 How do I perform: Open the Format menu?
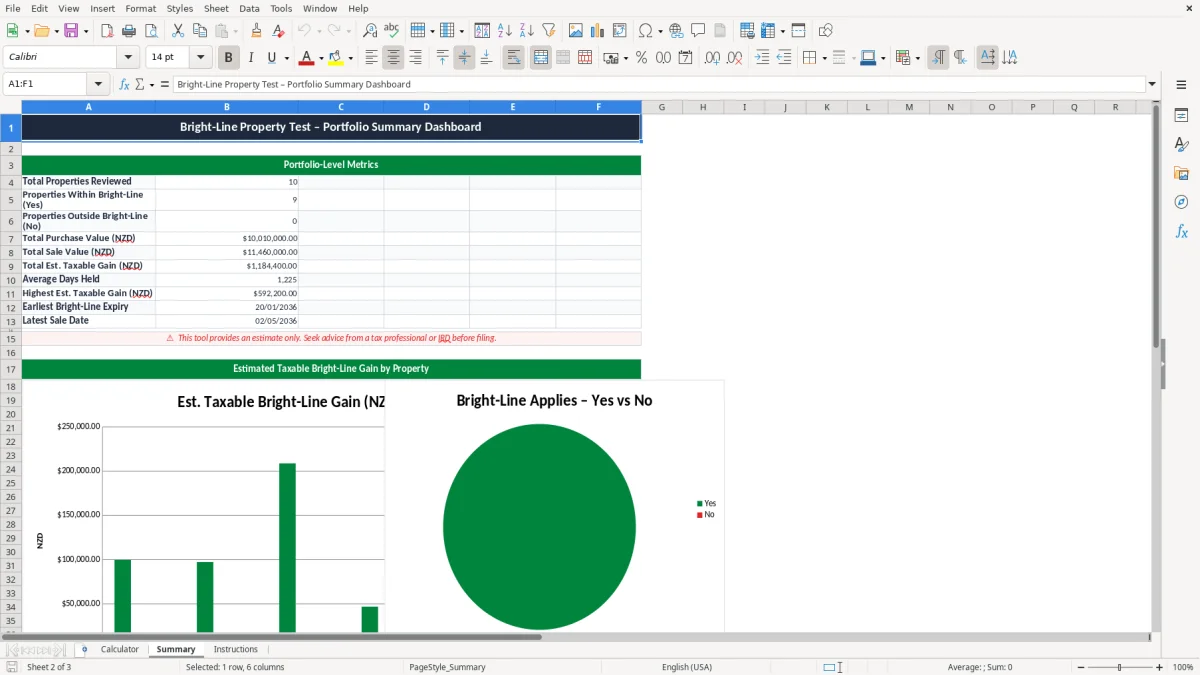(x=140, y=8)
